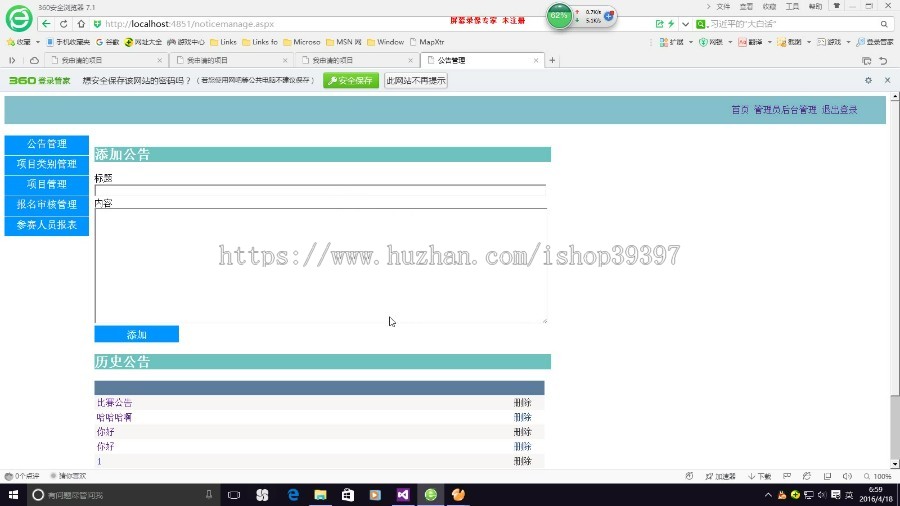900x506 pixels.
Task: Open Task View on taskbar
Action: tap(234, 495)
